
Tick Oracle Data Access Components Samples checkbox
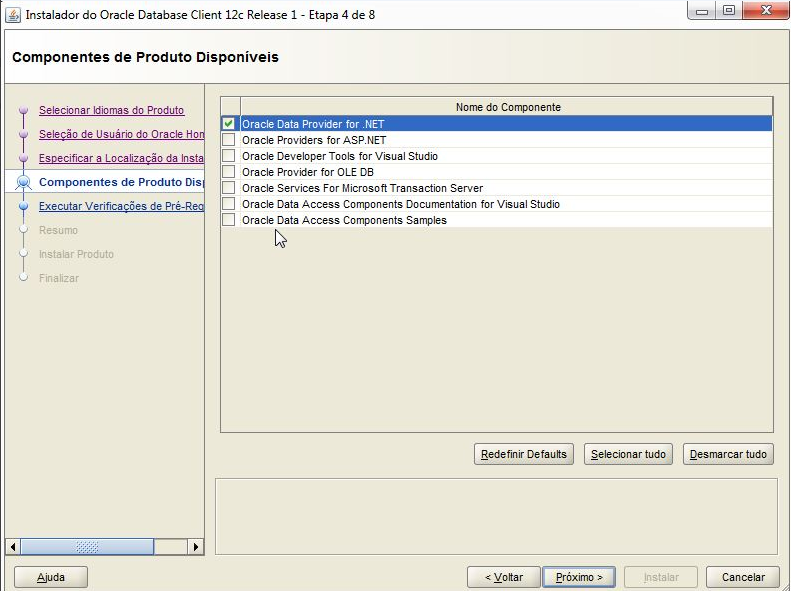[x=229, y=220]
